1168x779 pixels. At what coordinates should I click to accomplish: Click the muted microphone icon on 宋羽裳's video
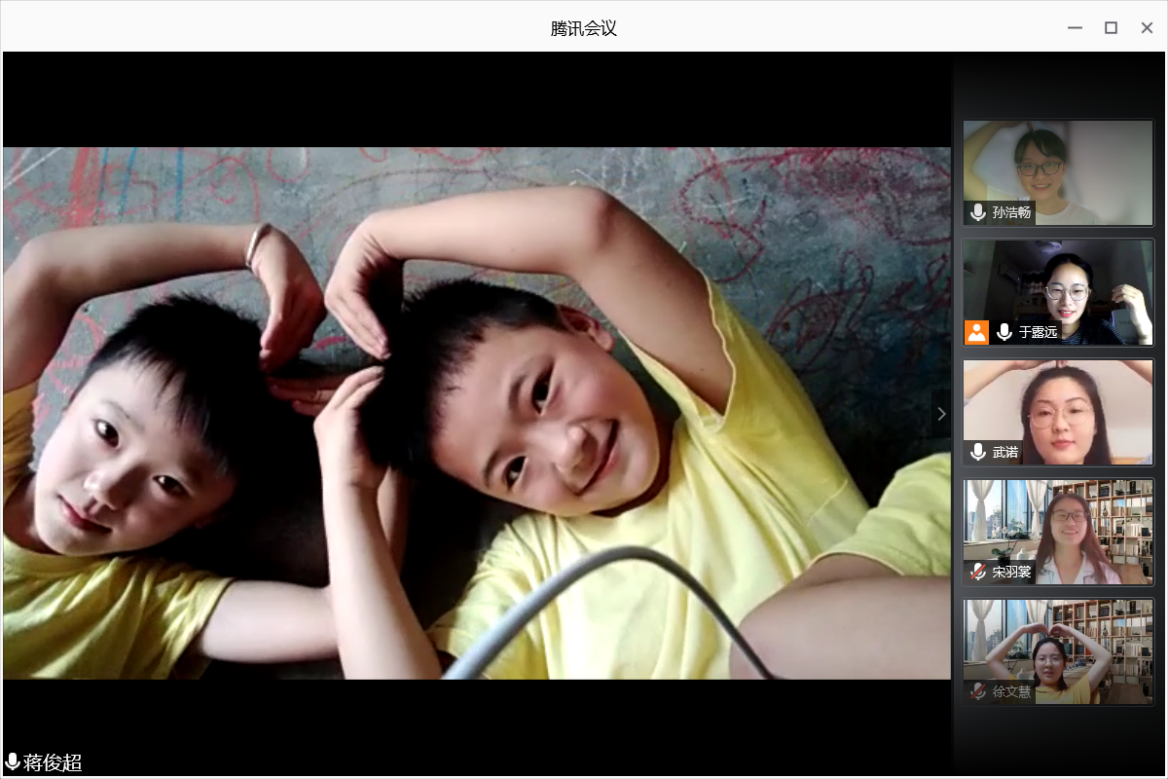pyautogui.click(x=977, y=572)
